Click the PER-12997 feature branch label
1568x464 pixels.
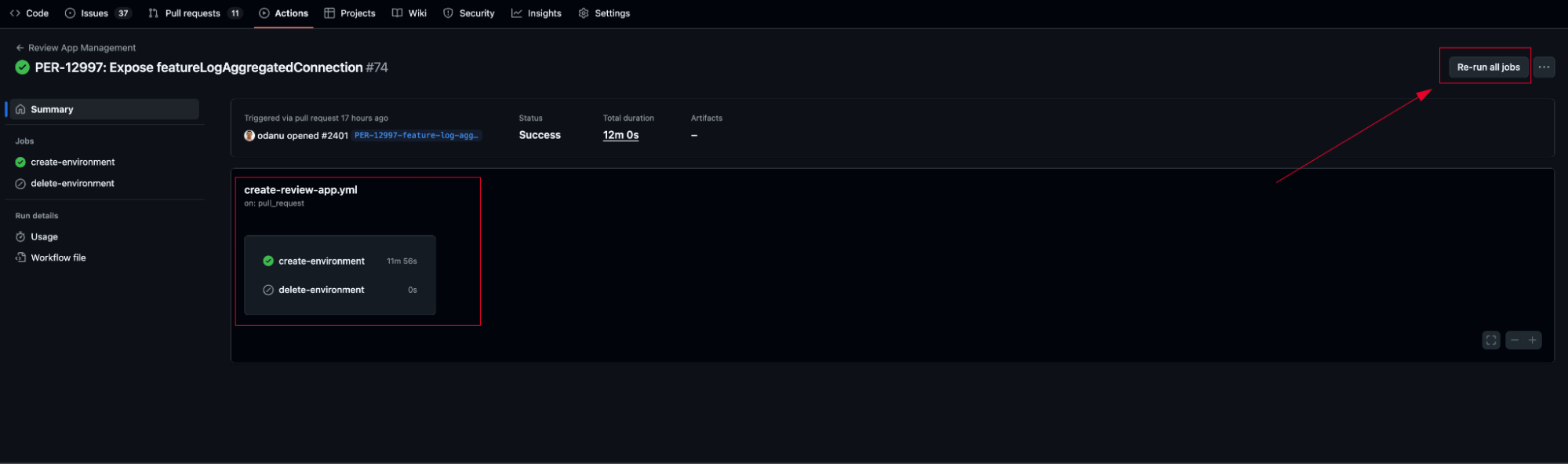point(416,136)
